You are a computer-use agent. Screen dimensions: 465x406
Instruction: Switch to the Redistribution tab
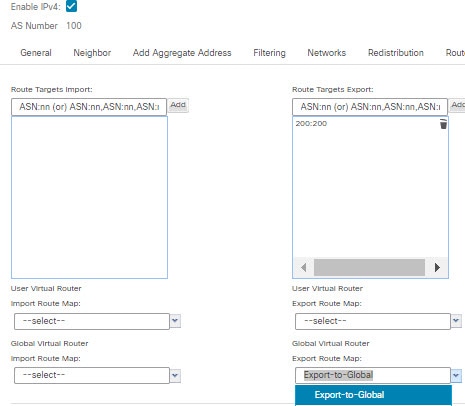[396, 53]
